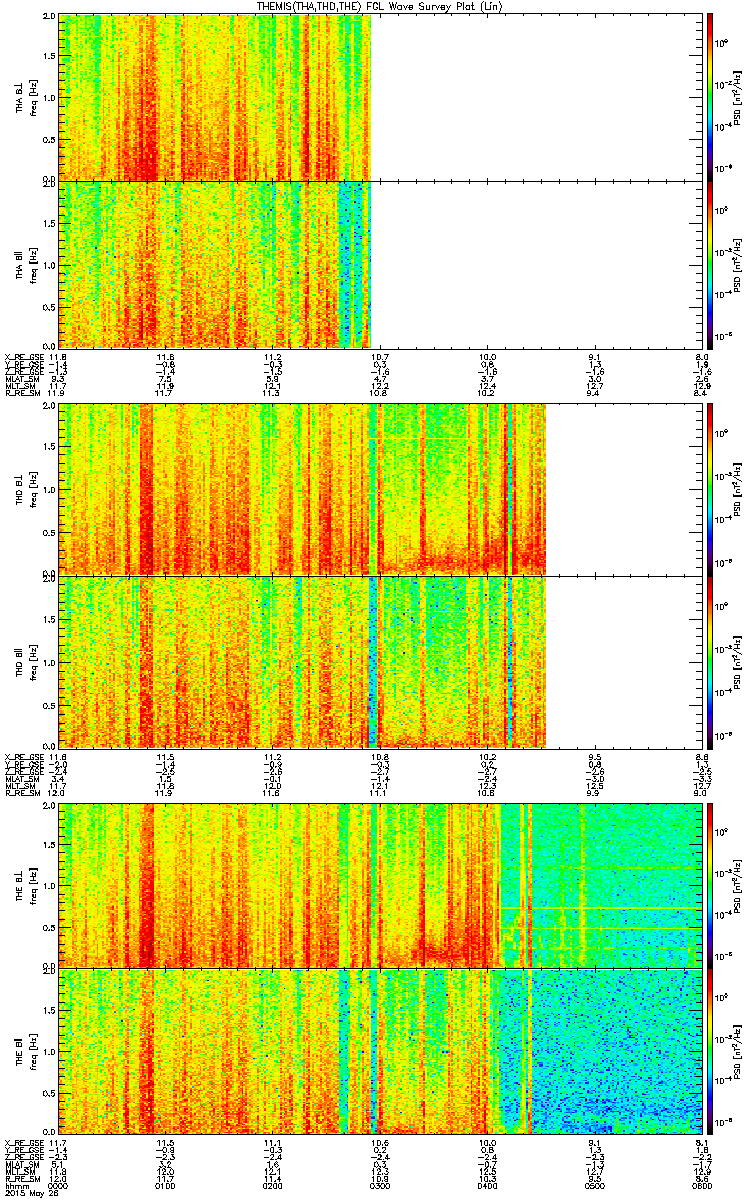
Task: Click the 0000 time tick label
Action: point(59,1186)
